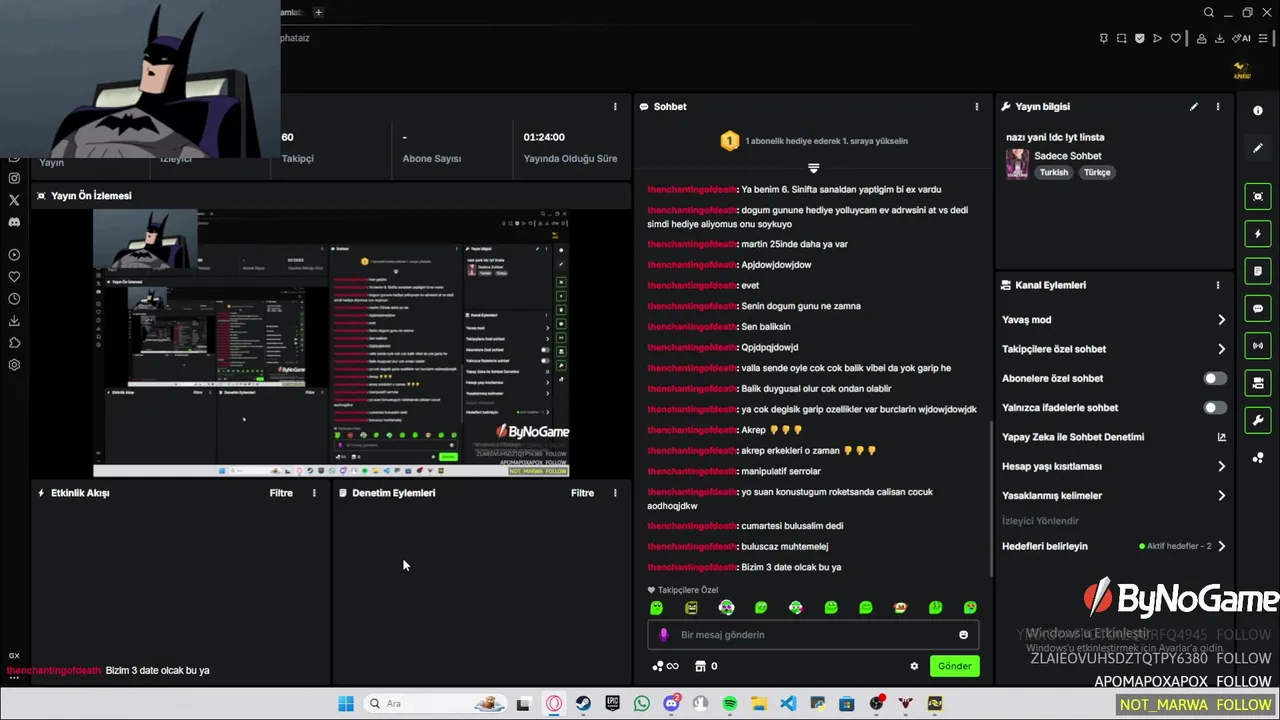Screen dimensions: 1280x720
Task: Click the chat bubble quick action button
Action: [1258, 309]
